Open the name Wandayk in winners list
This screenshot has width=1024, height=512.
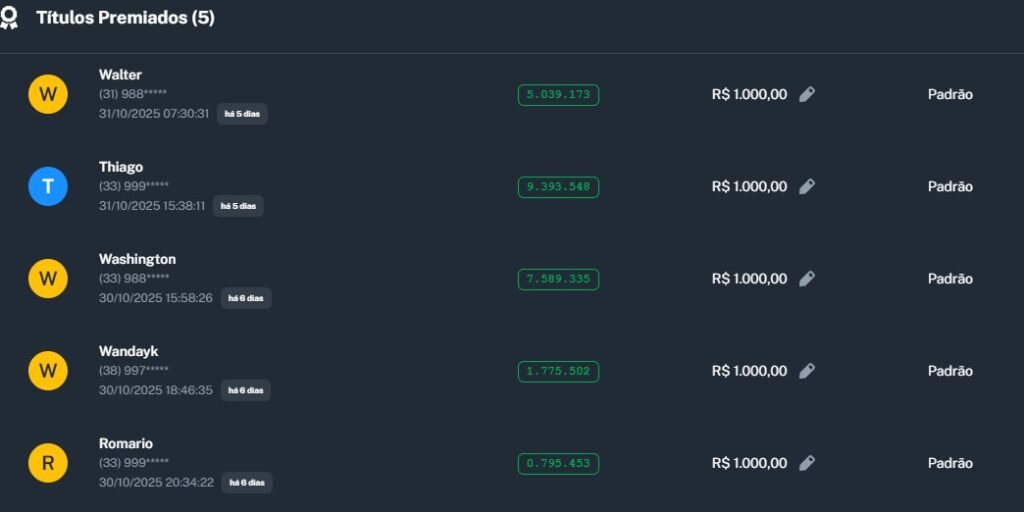tap(128, 351)
